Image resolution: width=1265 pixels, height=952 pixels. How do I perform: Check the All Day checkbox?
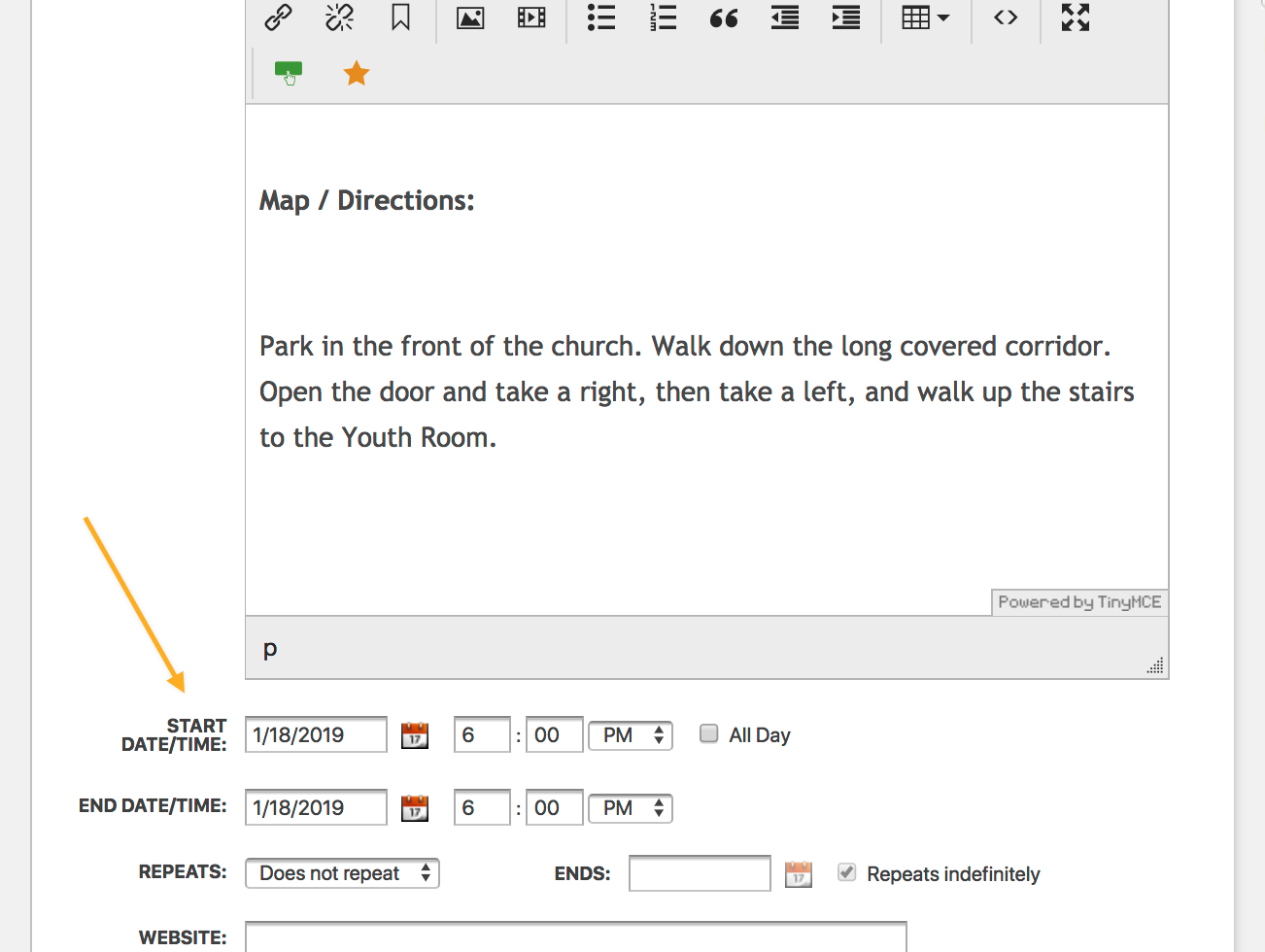[x=709, y=733]
